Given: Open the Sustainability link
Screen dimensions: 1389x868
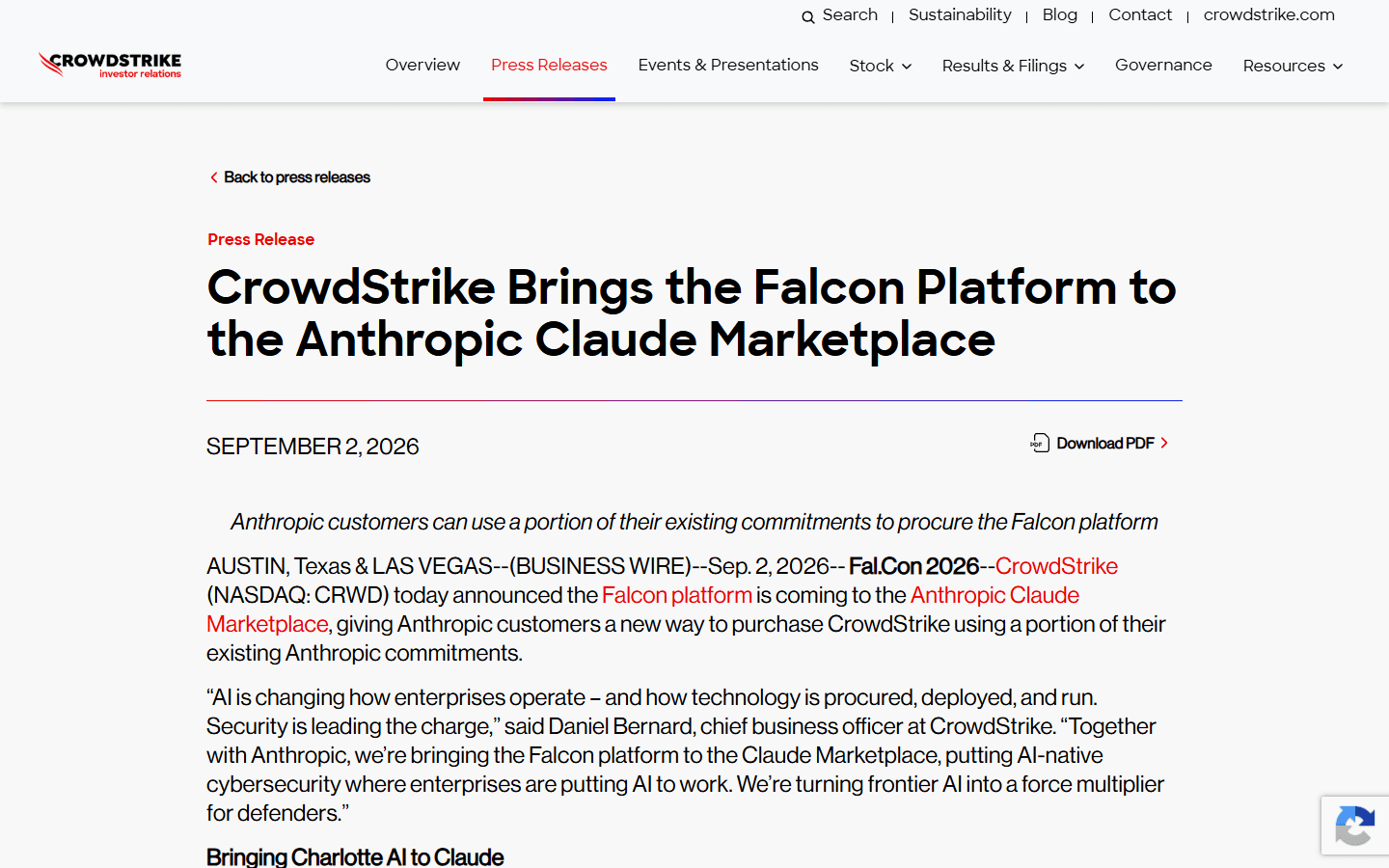Looking at the screenshot, I should pos(960,14).
